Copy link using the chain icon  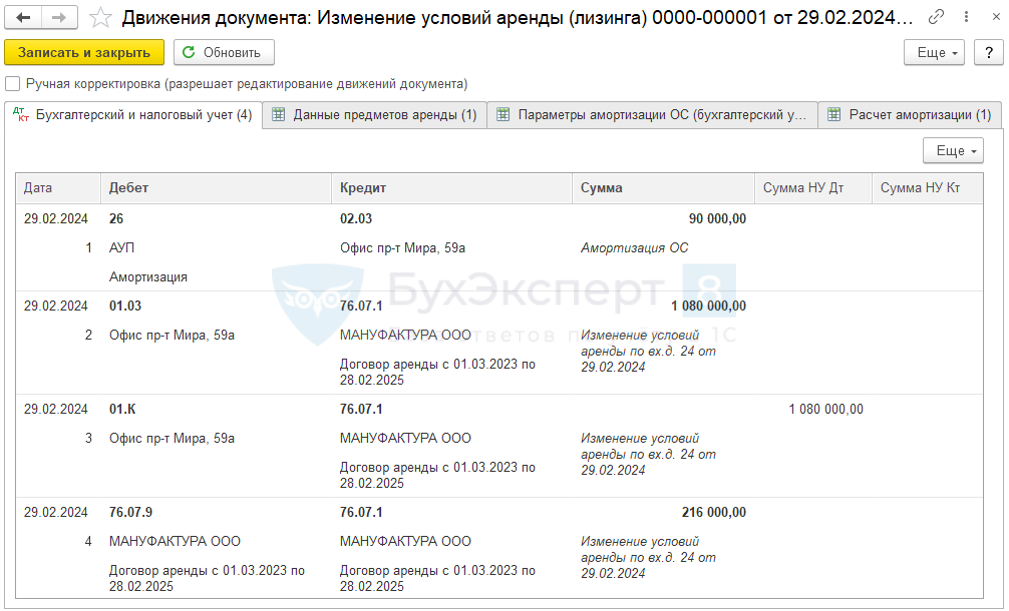pyautogui.click(x=936, y=17)
